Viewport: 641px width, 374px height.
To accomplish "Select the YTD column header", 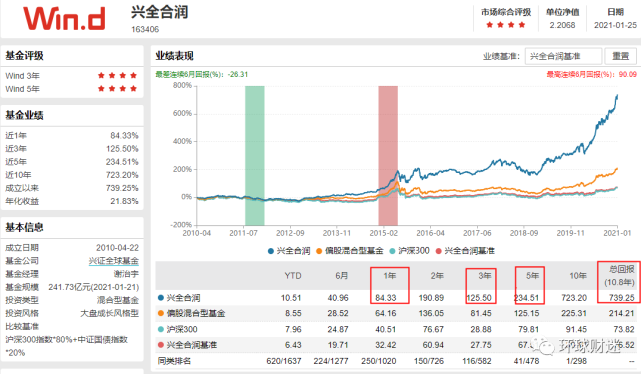I will point(293,276).
